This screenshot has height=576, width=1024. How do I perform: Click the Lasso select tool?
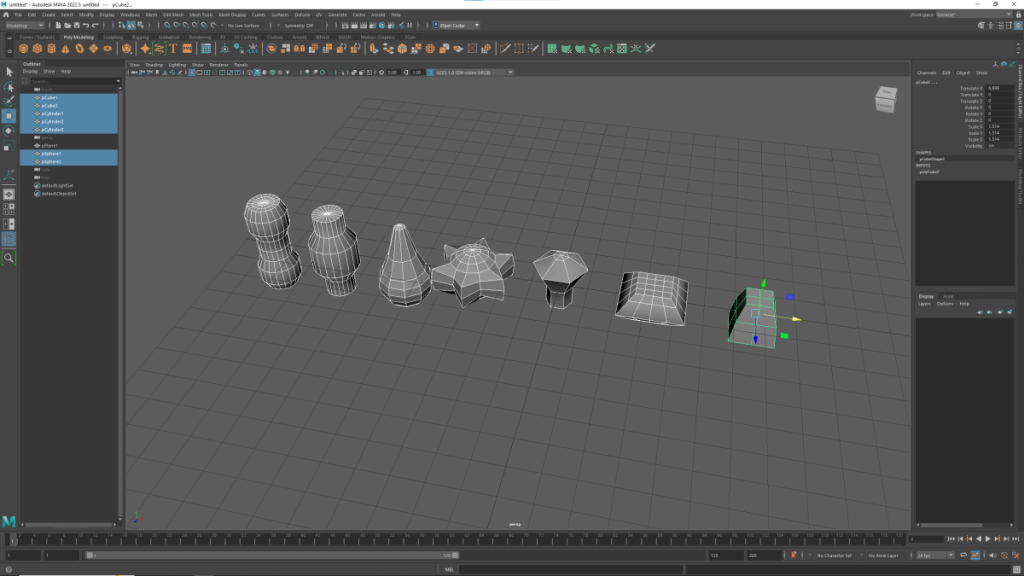coord(9,87)
